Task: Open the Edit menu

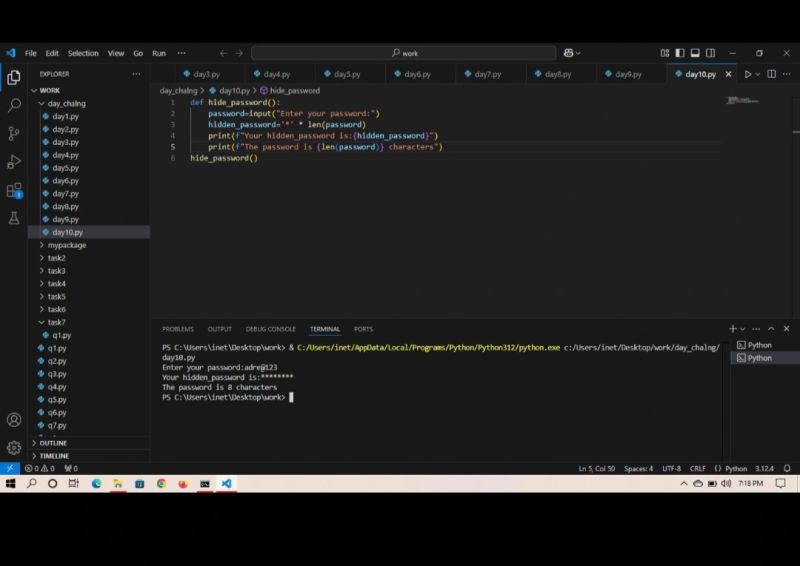Action: click(52, 53)
